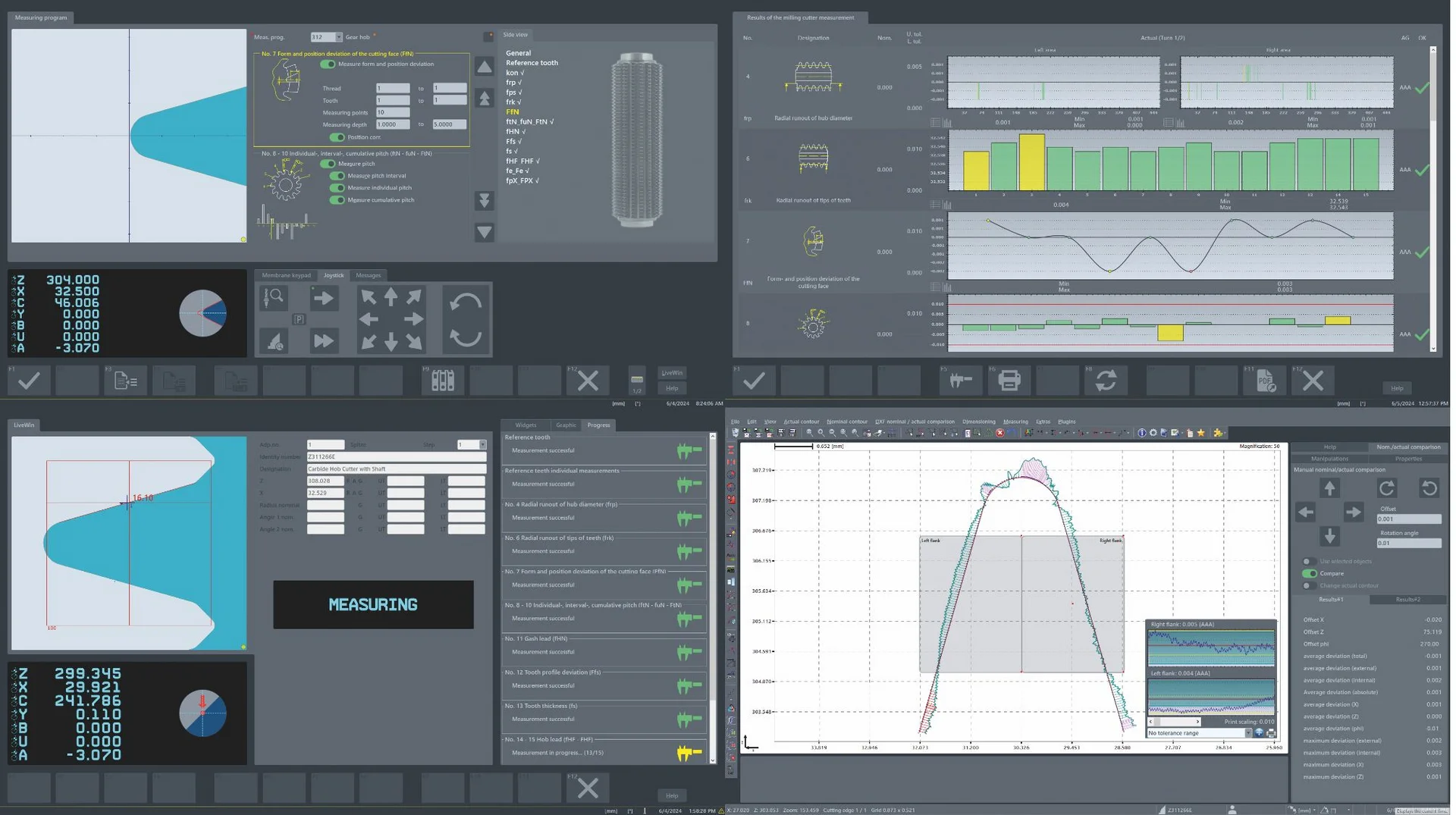
Task: Disable the Position corr. switch
Action: point(337,137)
